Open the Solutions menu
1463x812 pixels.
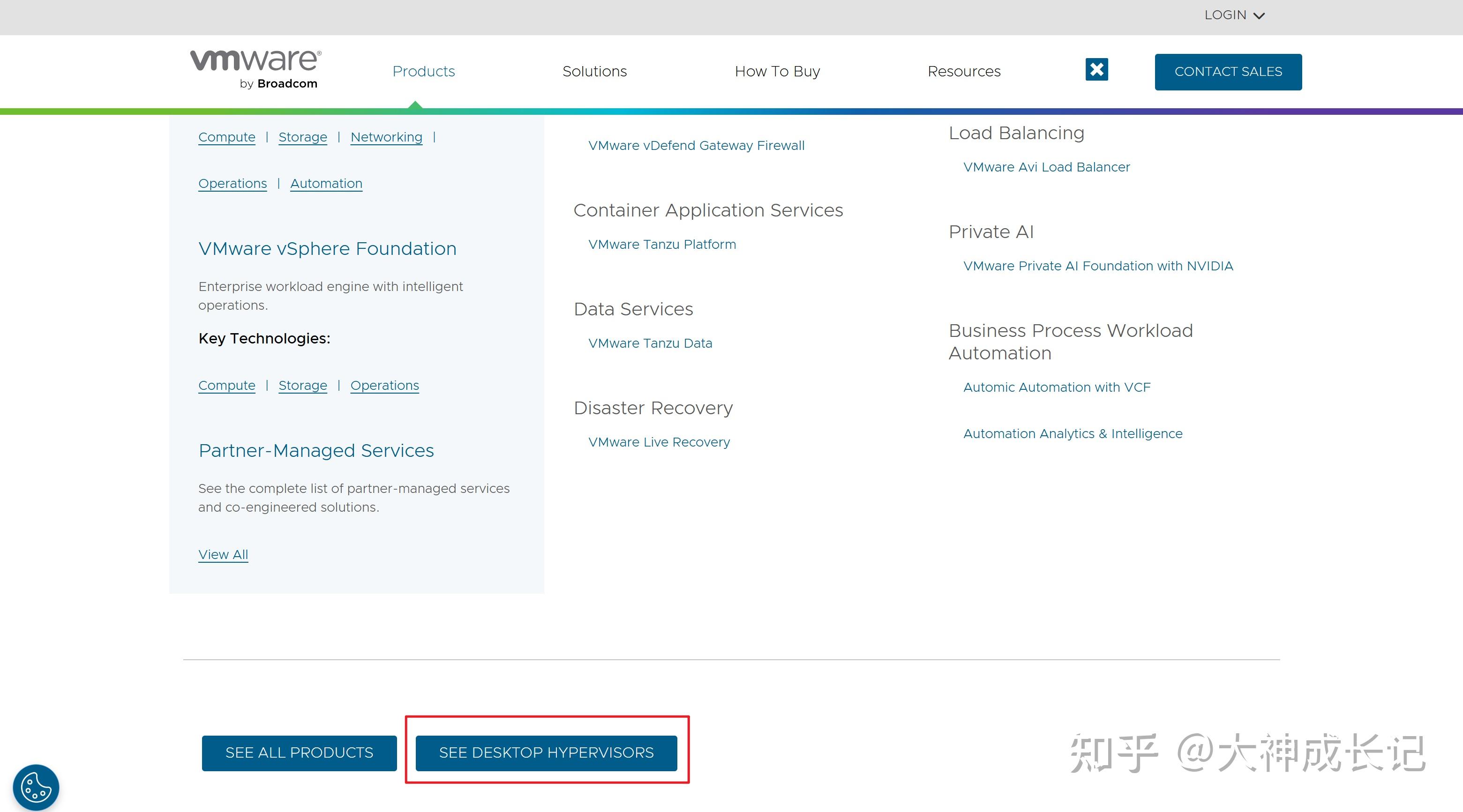point(594,72)
